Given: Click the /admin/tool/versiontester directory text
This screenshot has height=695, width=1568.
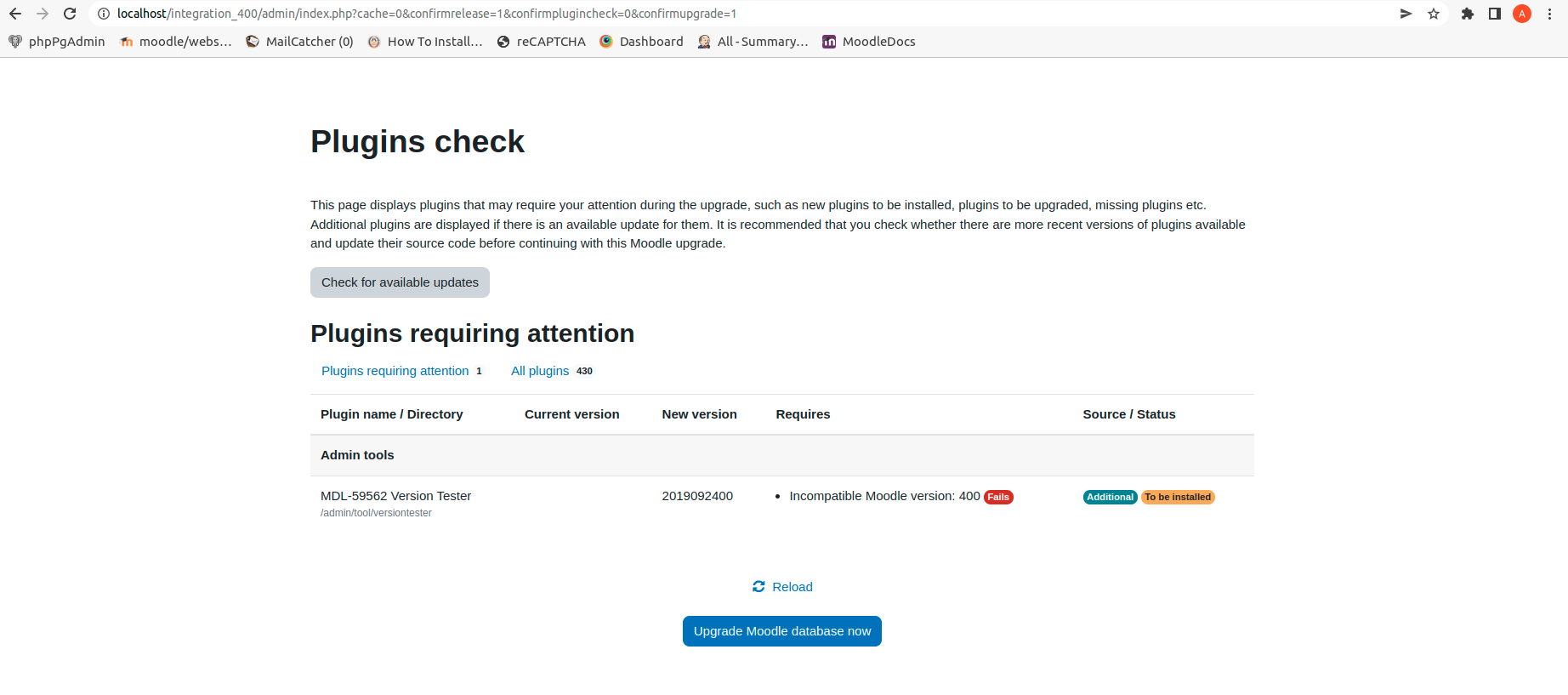Looking at the screenshot, I should tap(376, 513).
